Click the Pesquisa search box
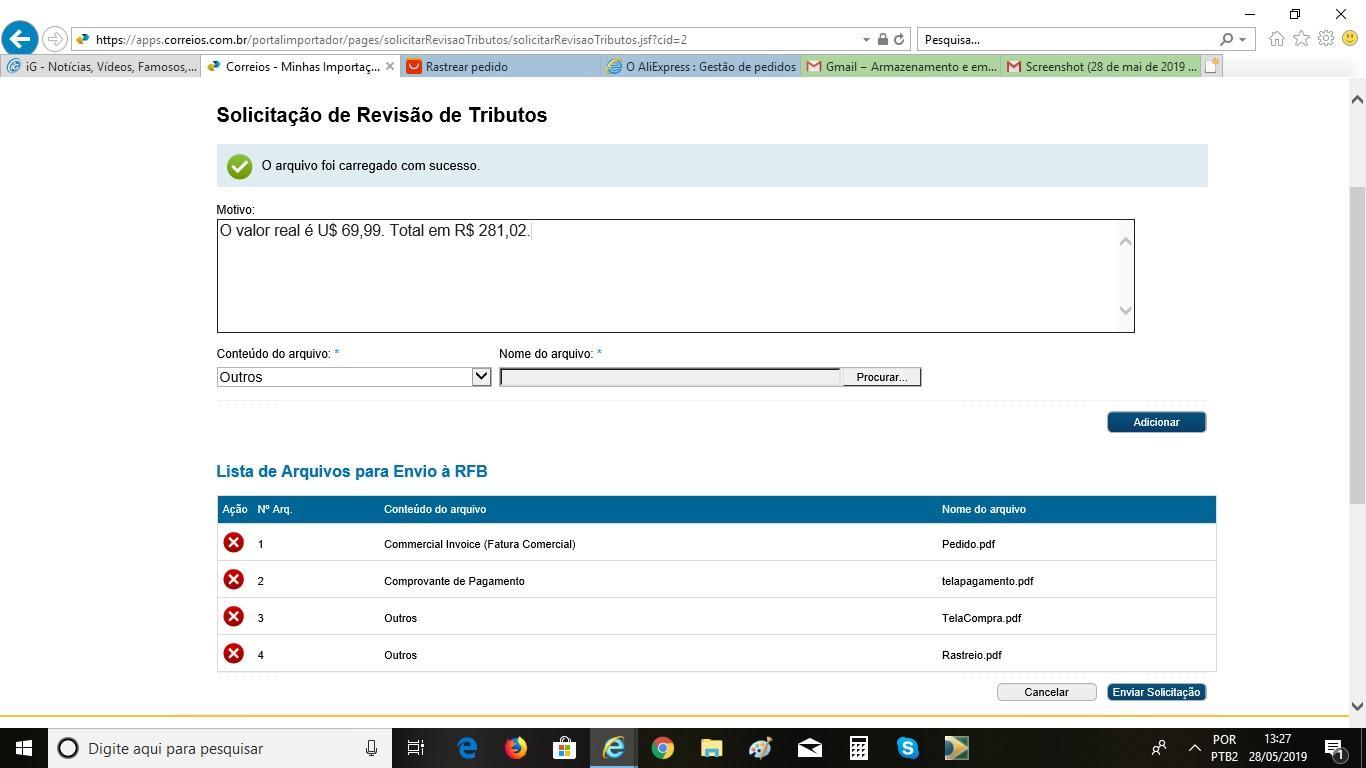This screenshot has width=1366, height=768. point(1065,40)
